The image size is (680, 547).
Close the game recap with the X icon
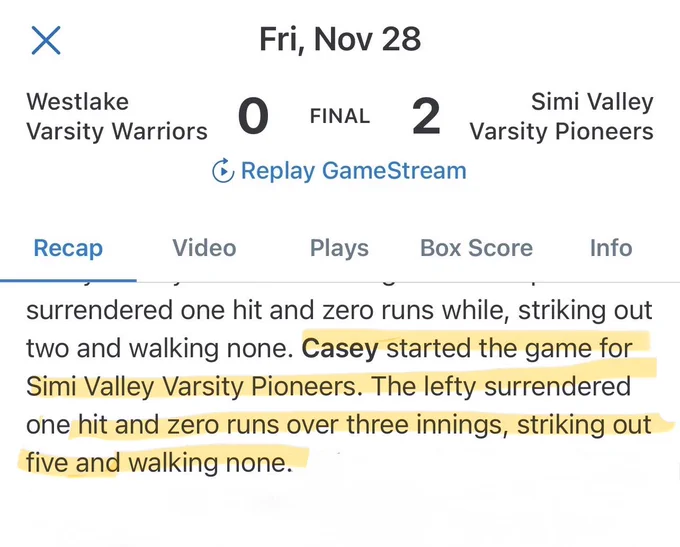click(x=46, y=40)
